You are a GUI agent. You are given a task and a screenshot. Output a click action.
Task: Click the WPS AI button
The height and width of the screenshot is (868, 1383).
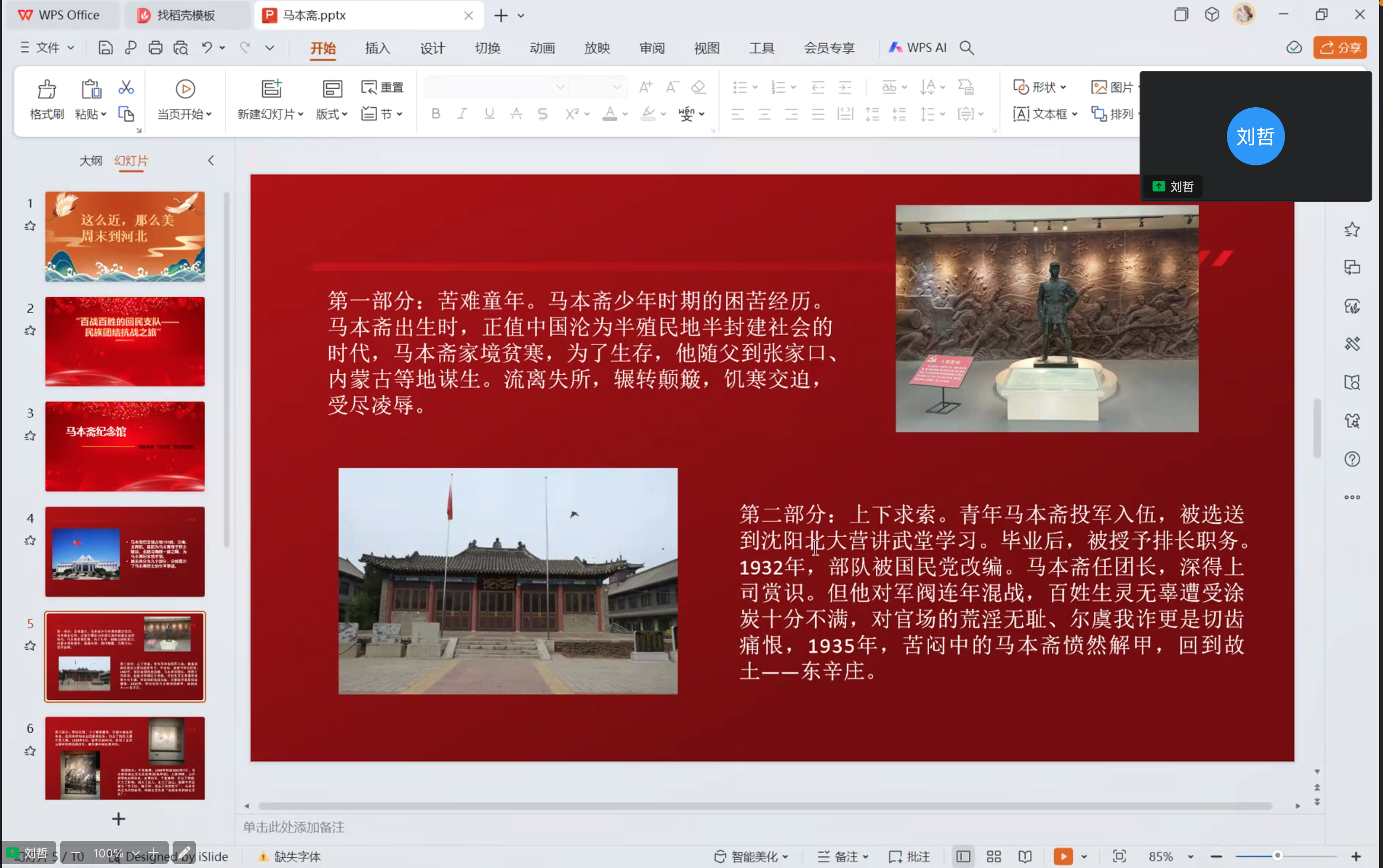click(x=917, y=48)
